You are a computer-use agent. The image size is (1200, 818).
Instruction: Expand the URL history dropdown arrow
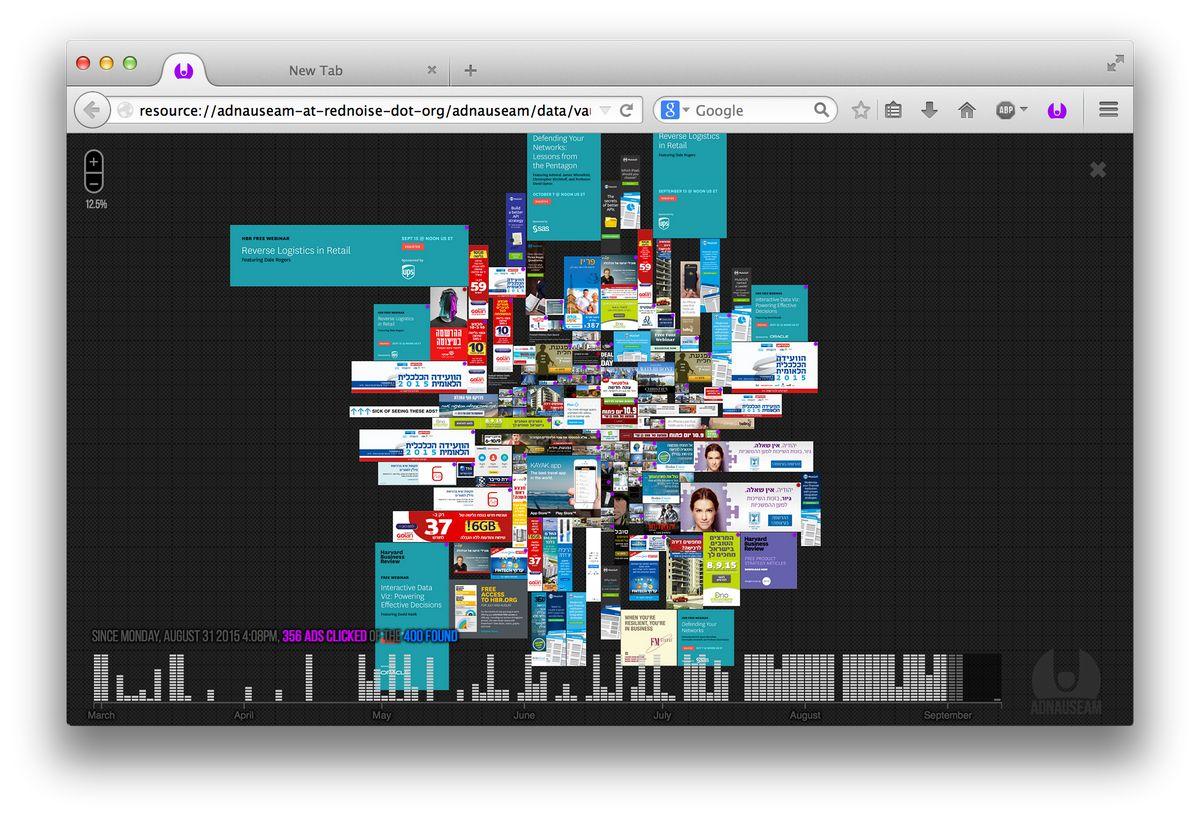[605, 110]
